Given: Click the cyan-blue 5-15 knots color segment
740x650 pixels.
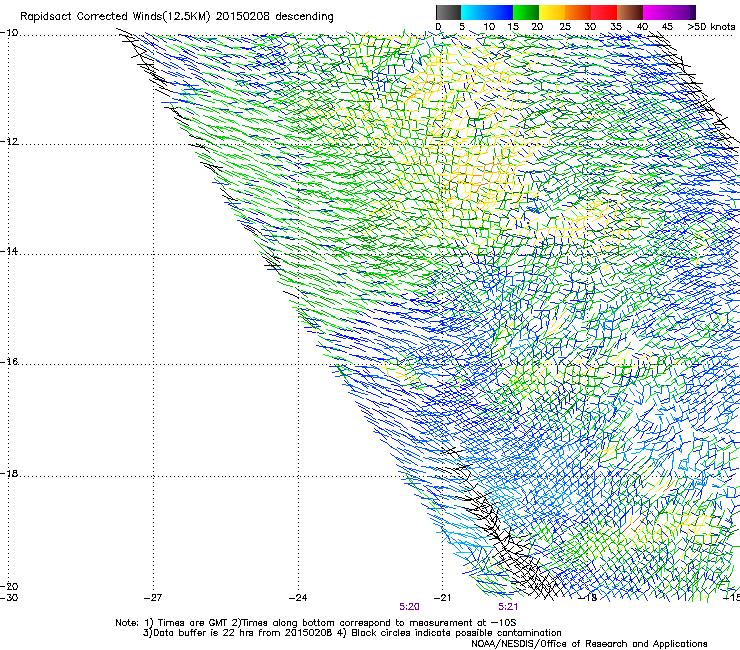Looking at the screenshot, I should click(x=487, y=12).
